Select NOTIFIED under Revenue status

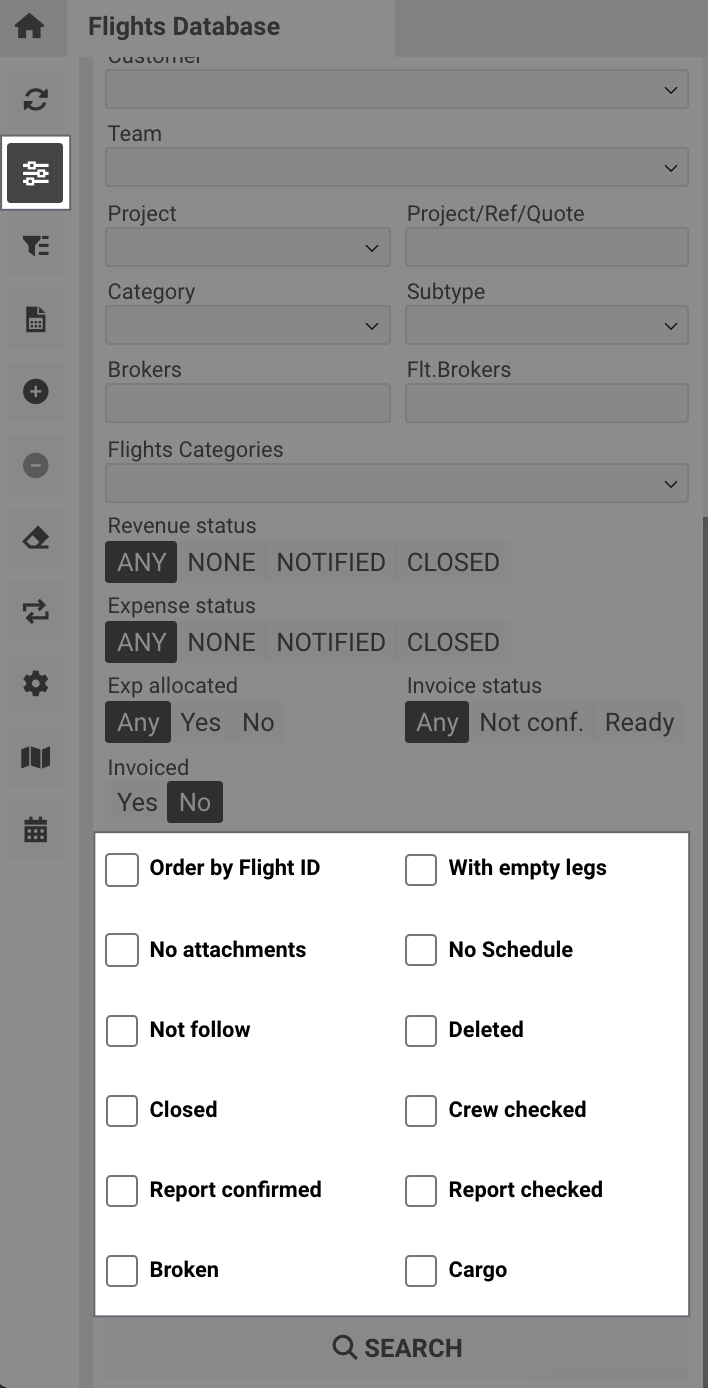pyautogui.click(x=330, y=562)
